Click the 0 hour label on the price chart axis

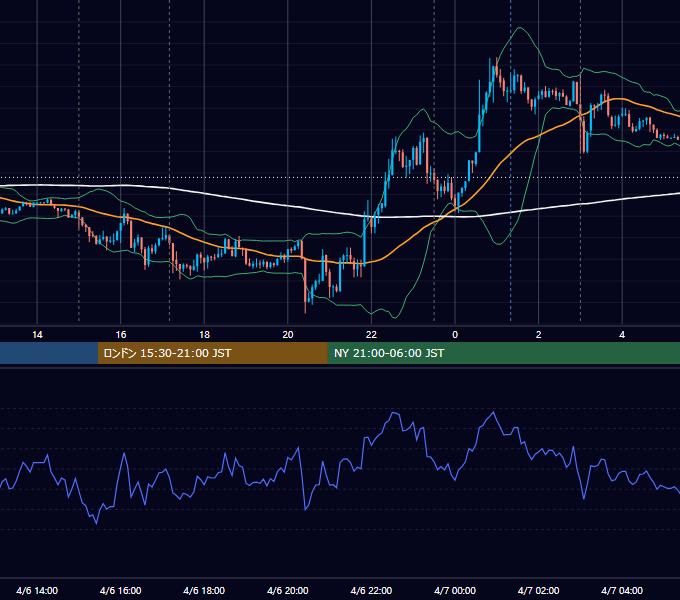click(455, 335)
